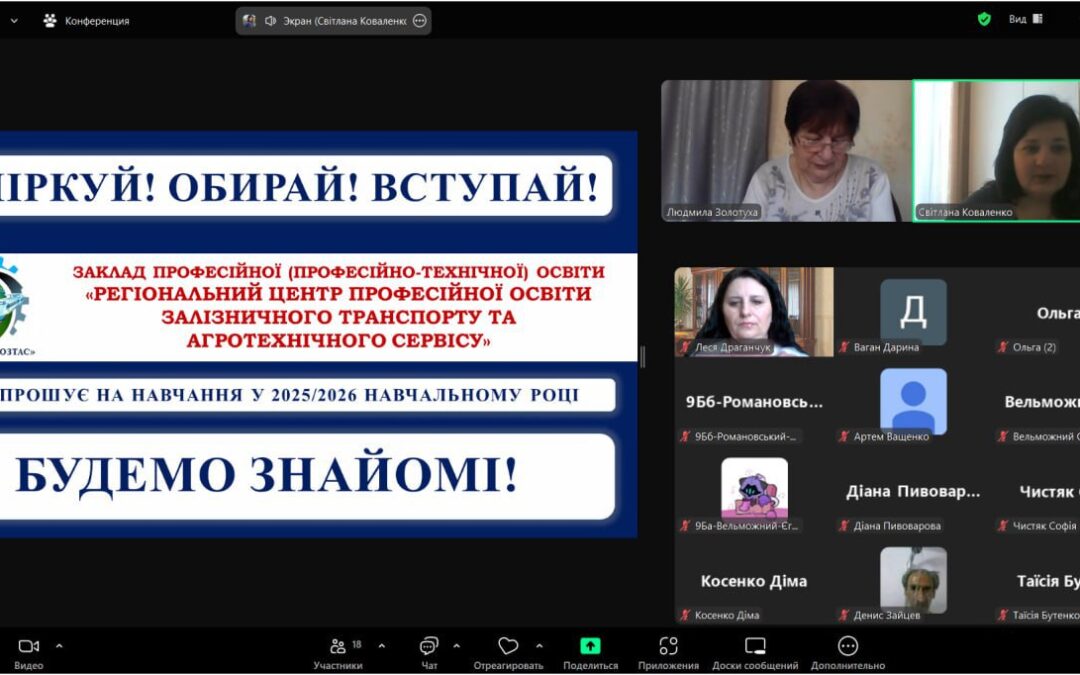
Task: Open the Участники participants panel
Action: click(338, 652)
